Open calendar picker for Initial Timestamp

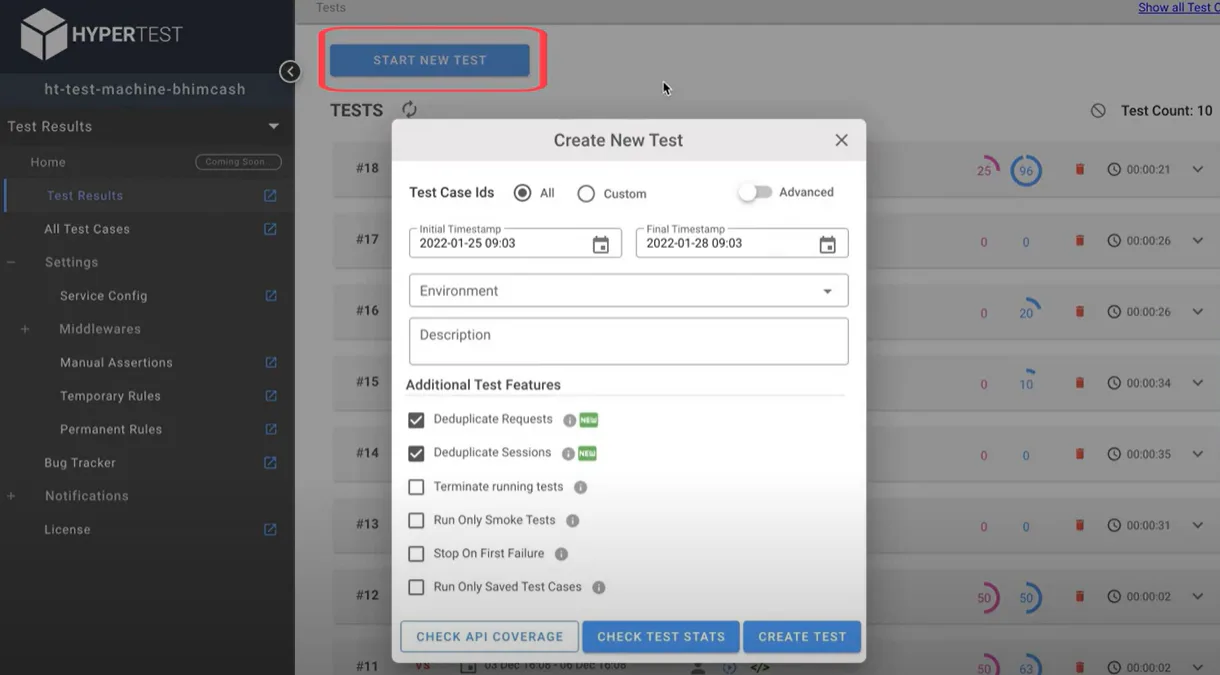pos(601,245)
